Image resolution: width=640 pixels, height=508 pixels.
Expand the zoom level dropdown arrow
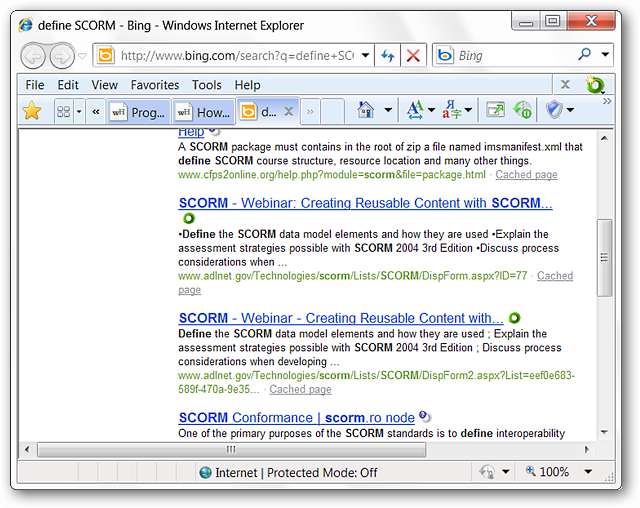[588, 472]
